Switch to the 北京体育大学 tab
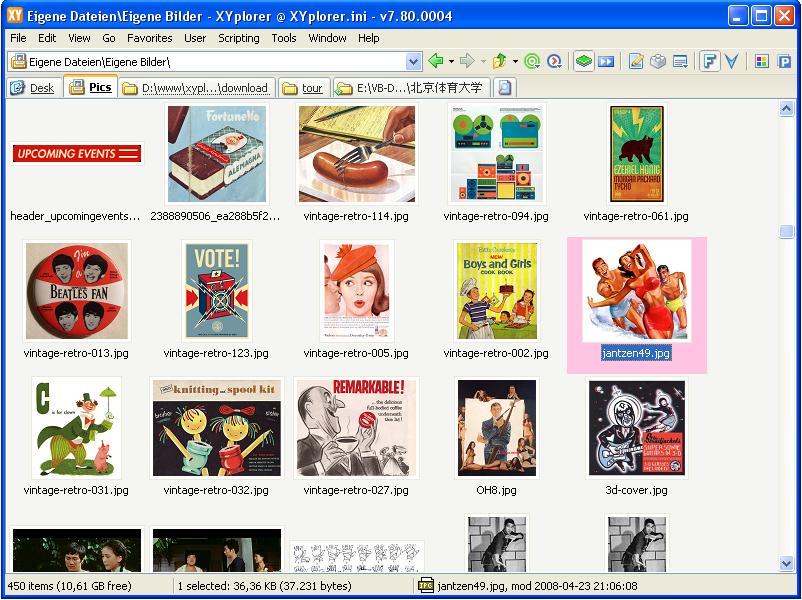This screenshot has height=600, width=802. pos(411,88)
